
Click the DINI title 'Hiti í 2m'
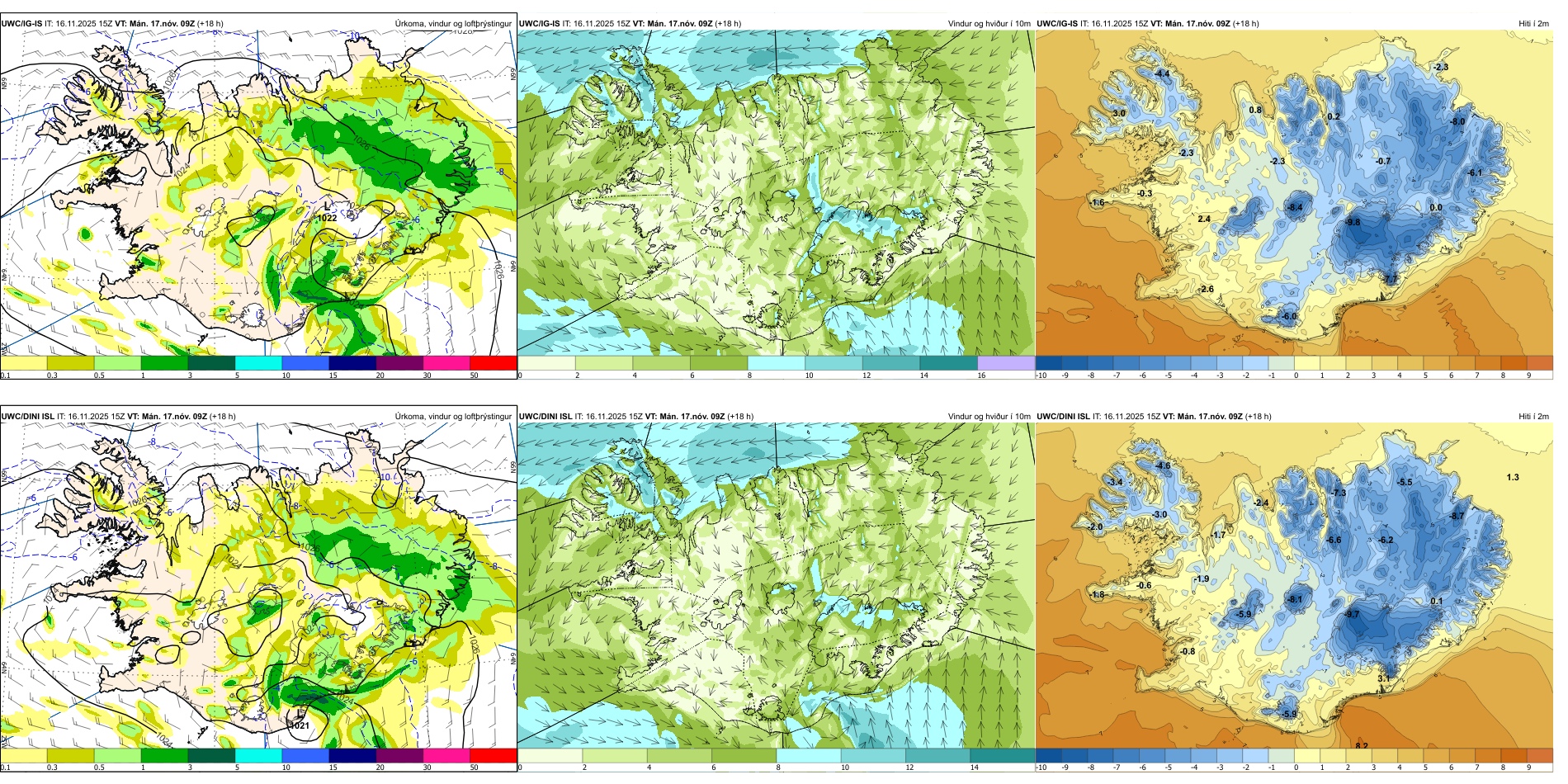(1534, 417)
